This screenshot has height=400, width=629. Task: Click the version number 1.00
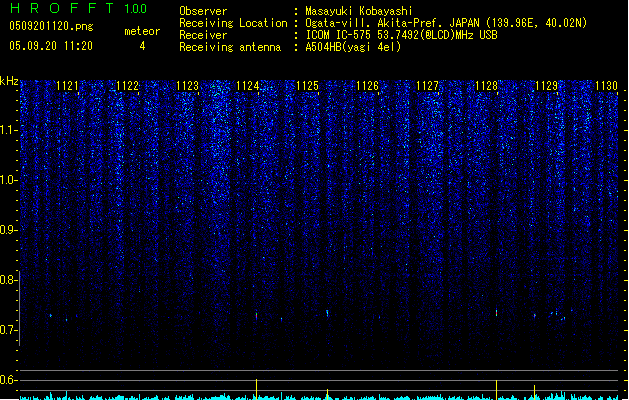click(136, 9)
